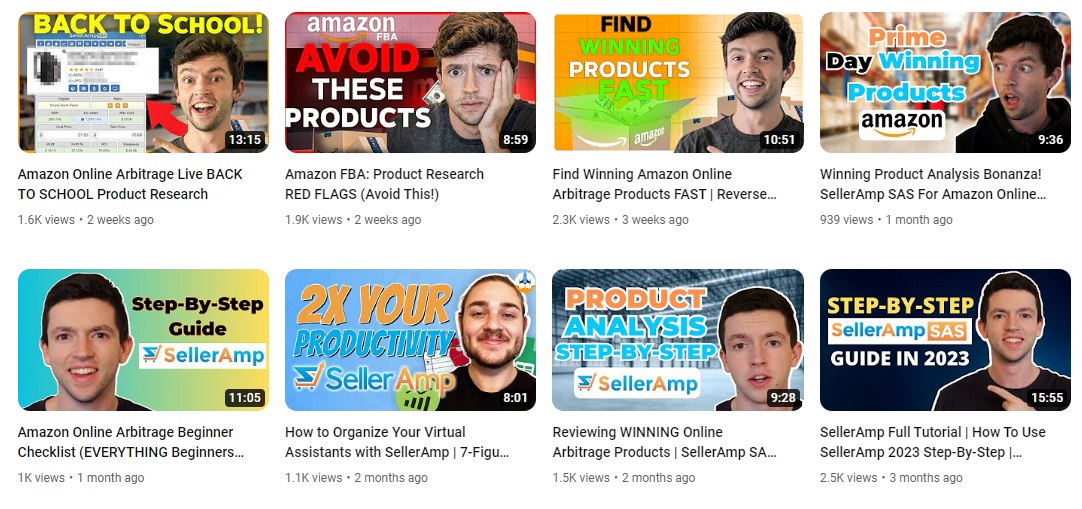Click the 8:59 duration badge
Image resolution: width=1082 pixels, height=509 pixels.
click(515, 140)
